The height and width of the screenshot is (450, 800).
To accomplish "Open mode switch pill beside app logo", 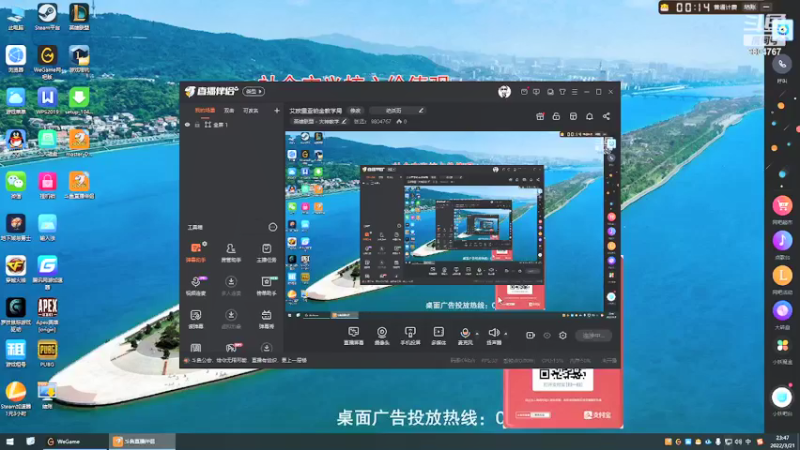I will point(254,91).
